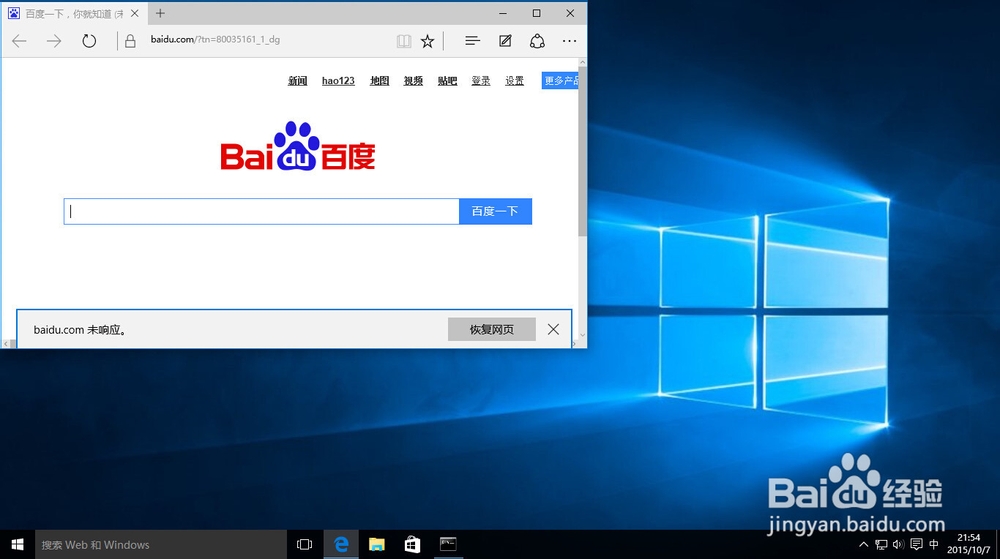Open Edge More actions ellipsis menu
1000x559 pixels.
click(570, 41)
